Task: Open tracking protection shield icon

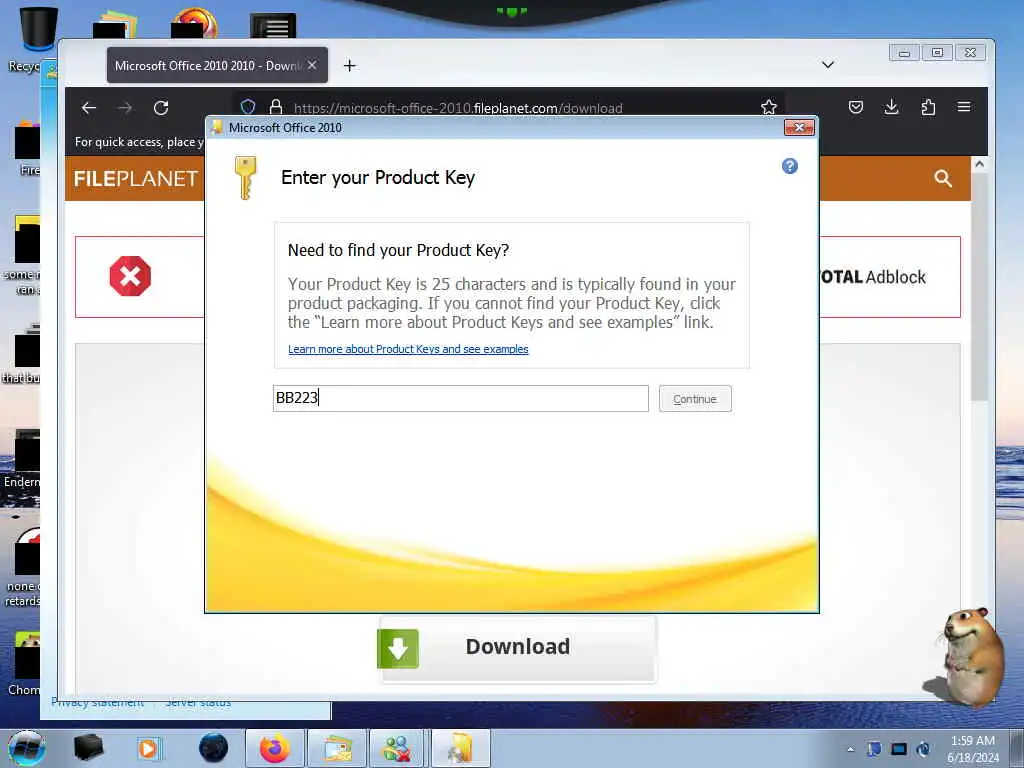Action: point(248,107)
